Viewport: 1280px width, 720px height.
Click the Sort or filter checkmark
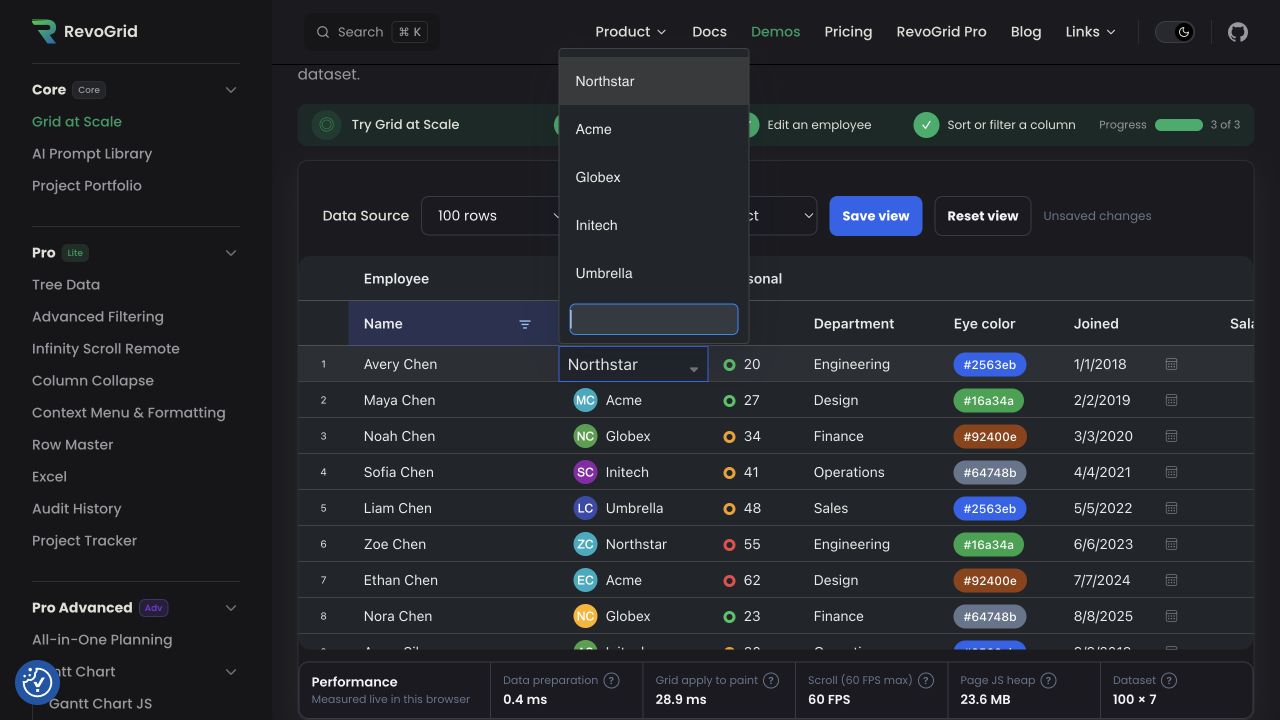click(x=926, y=125)
